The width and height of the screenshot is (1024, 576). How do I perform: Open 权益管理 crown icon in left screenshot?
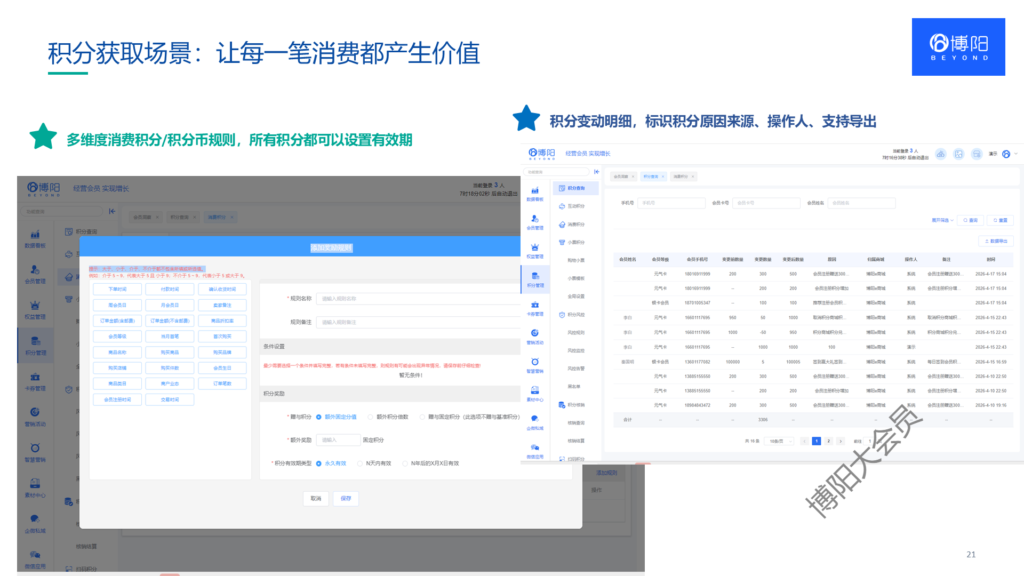coord(35,306)
